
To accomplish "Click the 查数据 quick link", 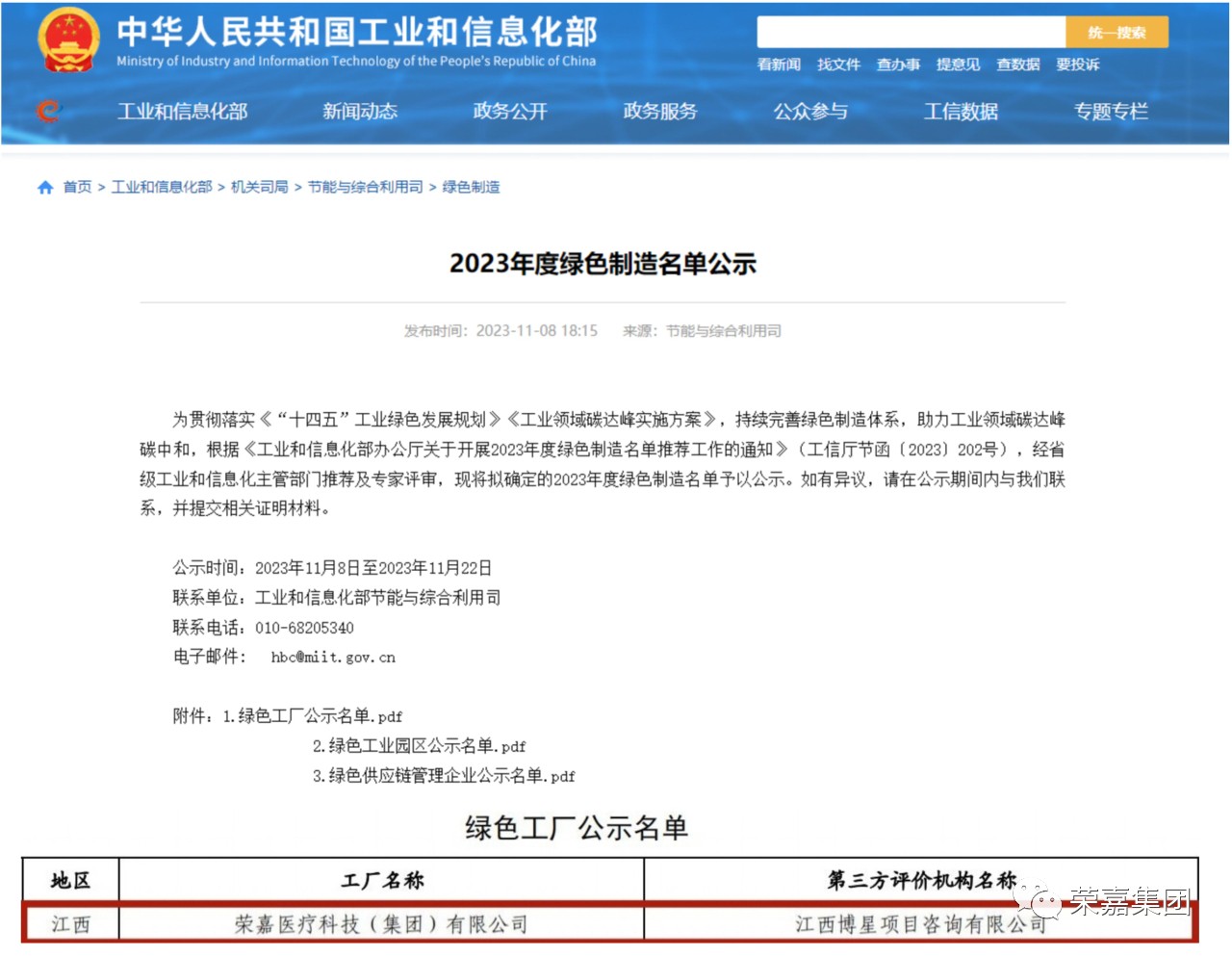I will point(1017,65).
